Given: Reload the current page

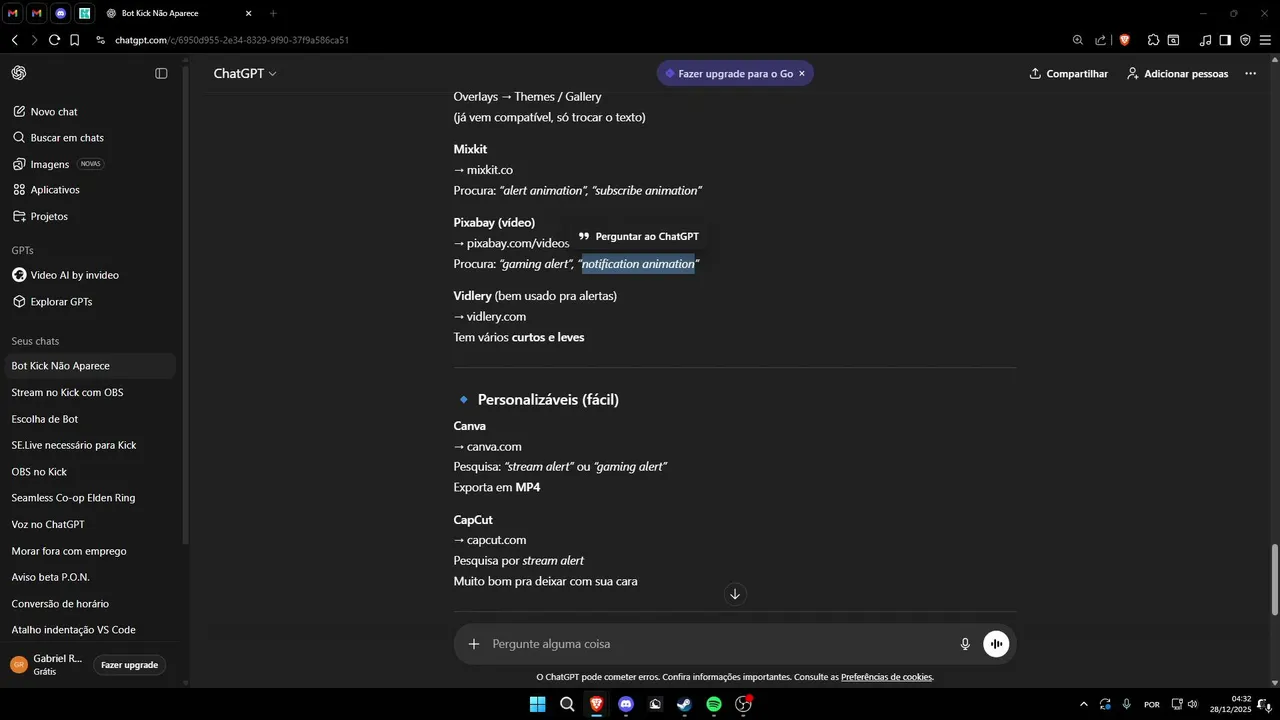Looking at the screenshot, I should click(x=54, y=40).
